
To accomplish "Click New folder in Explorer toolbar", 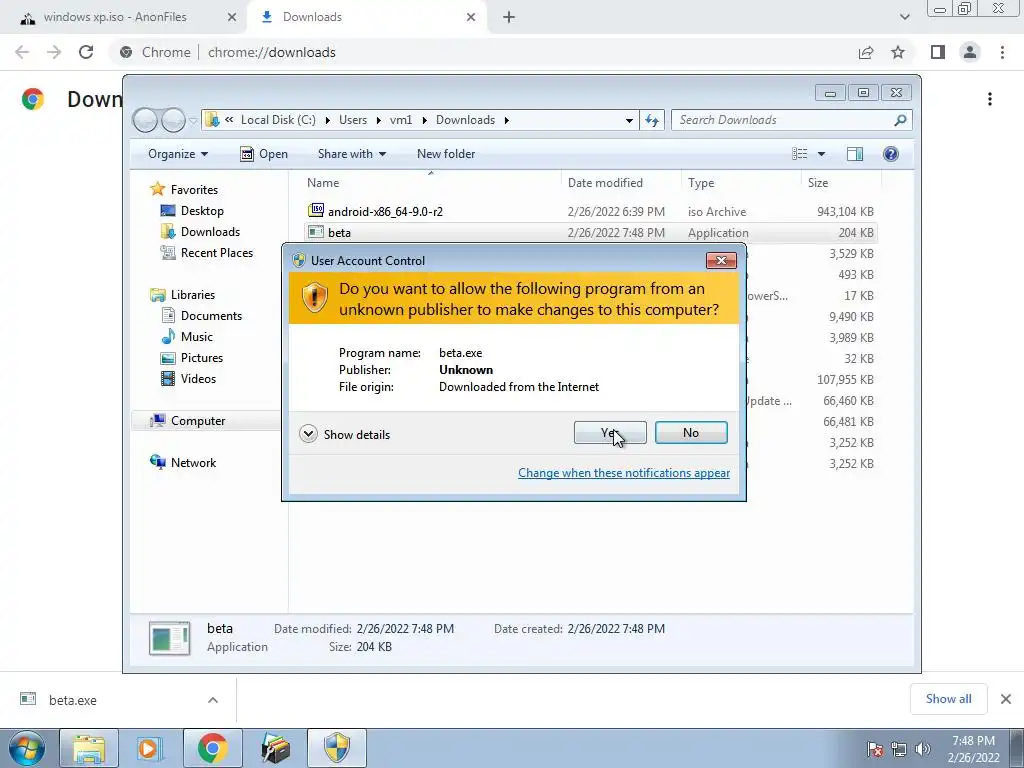I will (x=446, y=154).
